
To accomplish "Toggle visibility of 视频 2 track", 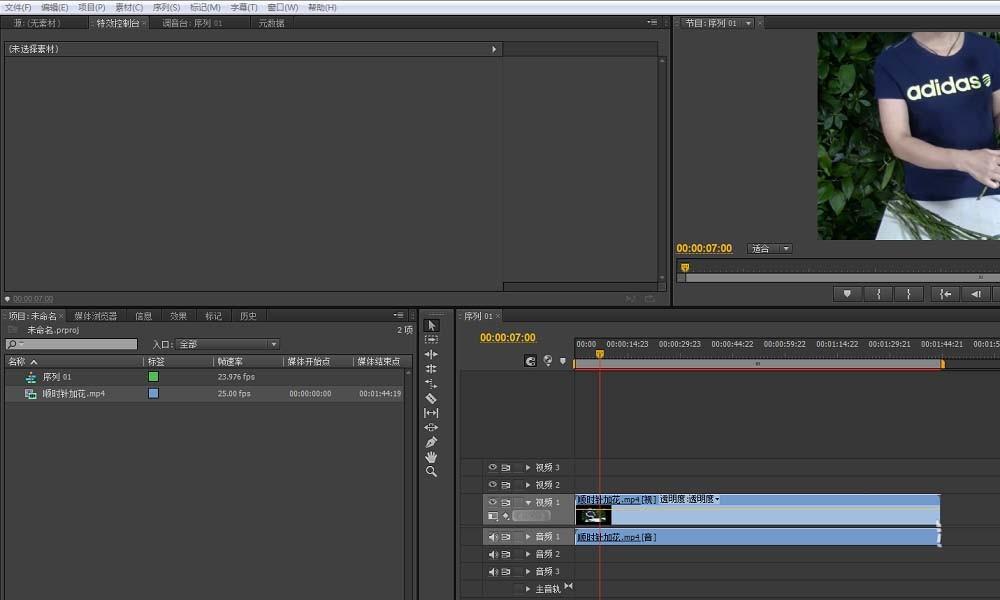I will [x=492, y=485].
